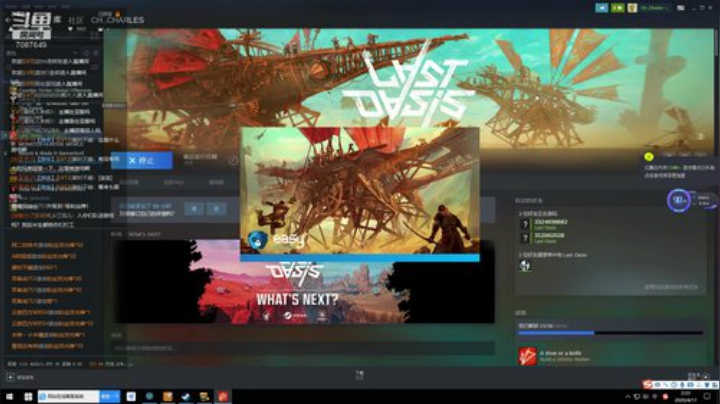Click the circular purple performance widget
Image resolution: width=720 pixels, height=404 pixels.
click(679, 200)
